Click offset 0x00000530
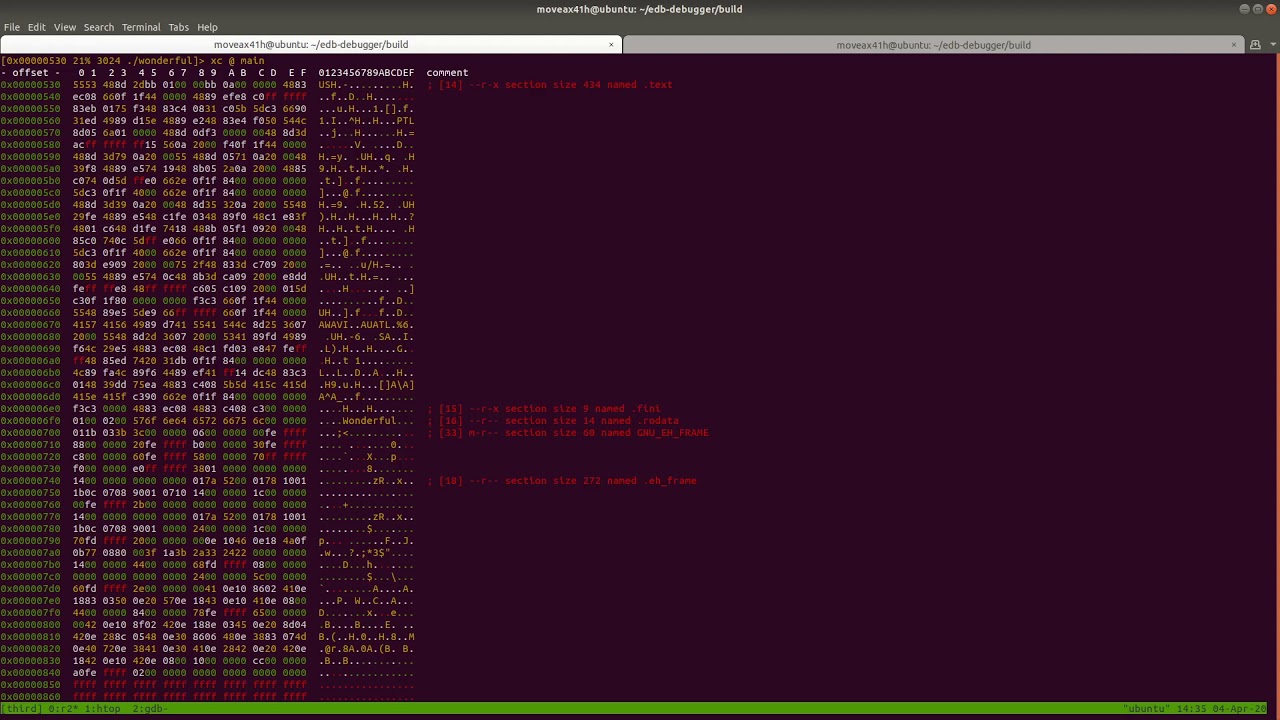The height and width of the screenshot is (720, 1280). 30,85
